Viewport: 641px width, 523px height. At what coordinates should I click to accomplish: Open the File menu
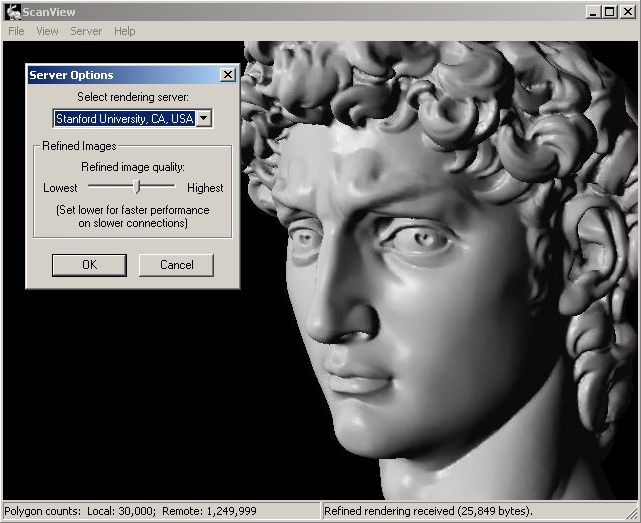[x=16, y=31]
